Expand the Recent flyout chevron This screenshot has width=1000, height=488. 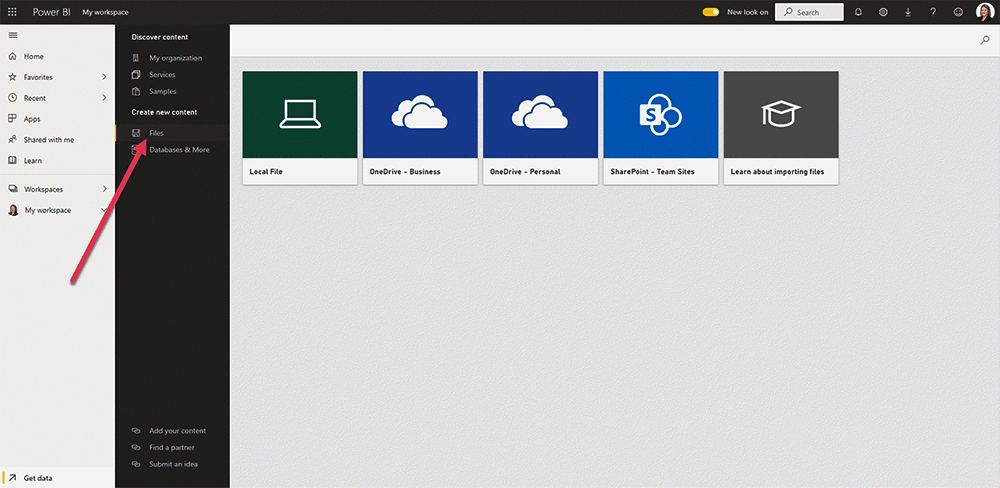(x=104, y=98)
